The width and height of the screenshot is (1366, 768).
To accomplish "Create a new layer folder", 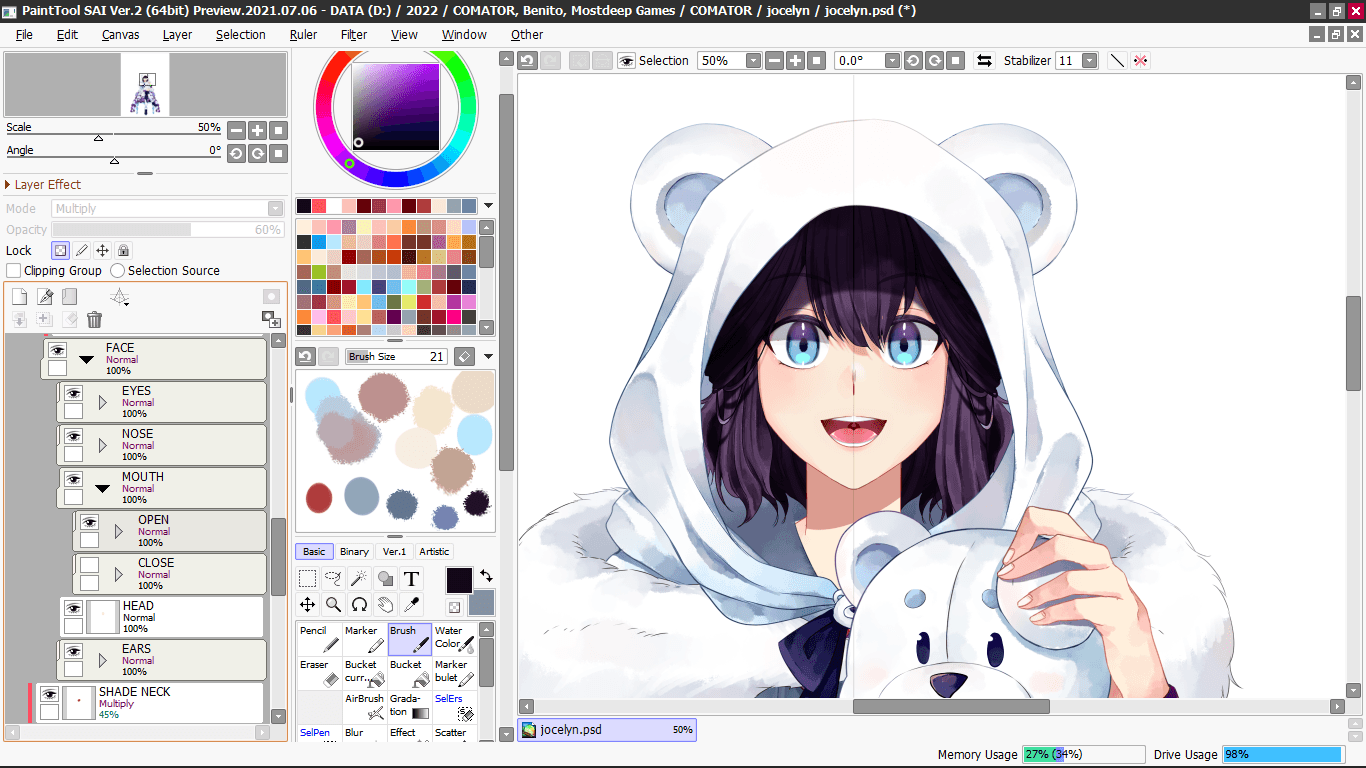I will (x=69, y=297).
